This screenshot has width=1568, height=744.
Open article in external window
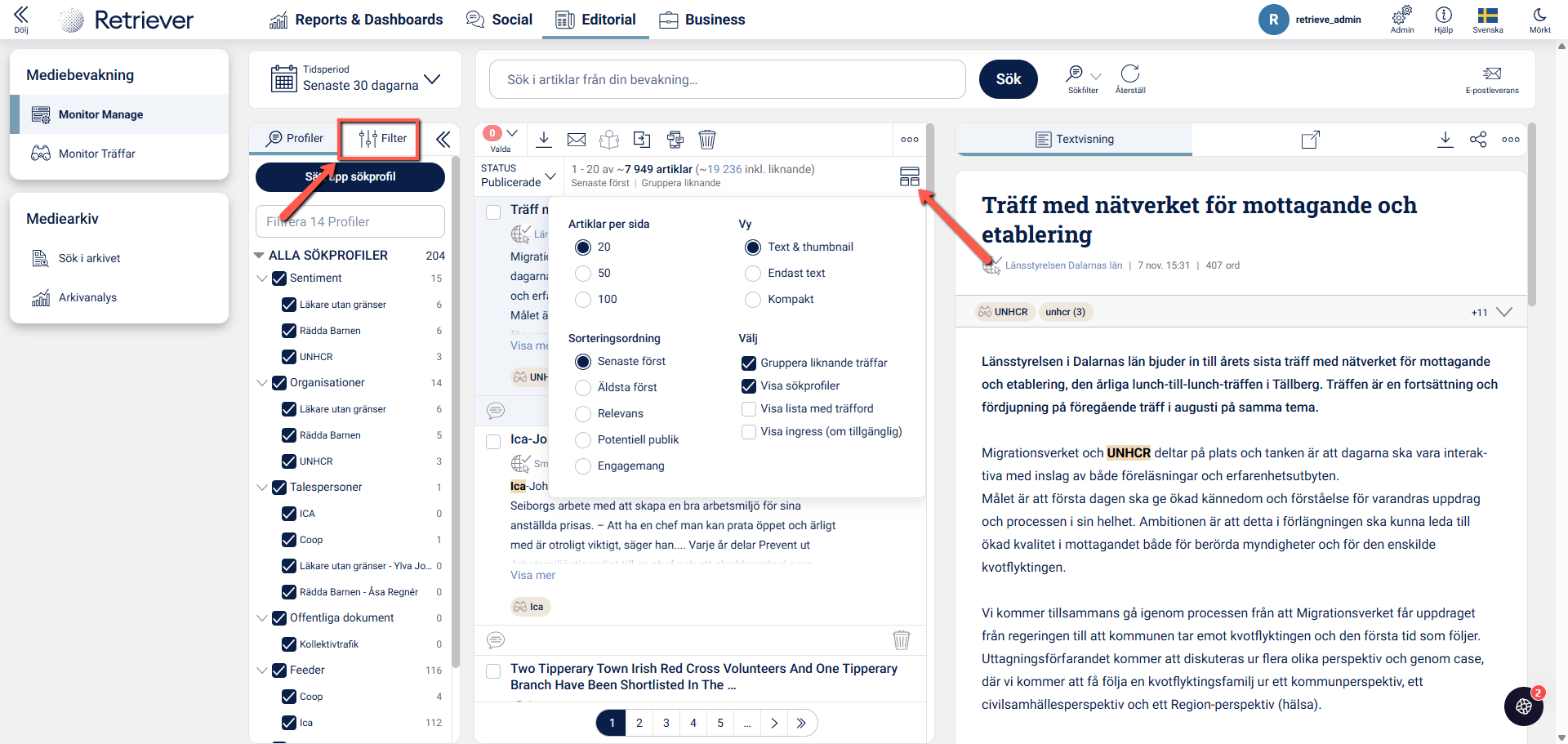tap(1310, 140)
